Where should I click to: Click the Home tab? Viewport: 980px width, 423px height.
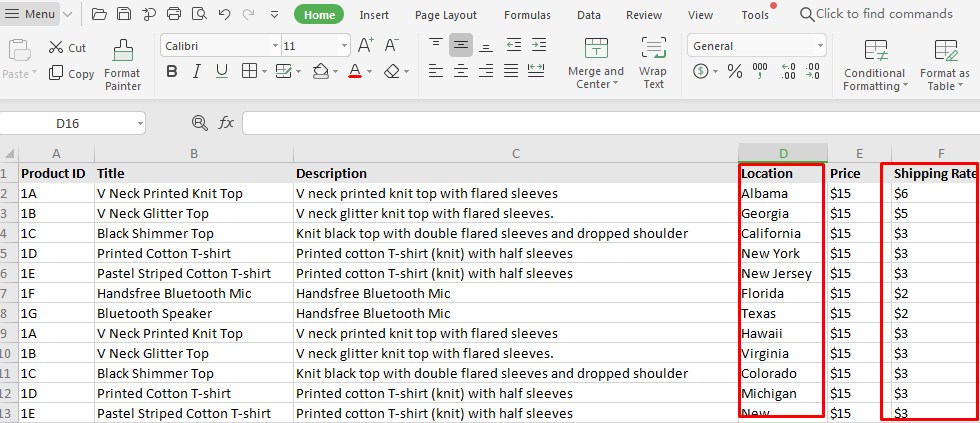[319, 15]
